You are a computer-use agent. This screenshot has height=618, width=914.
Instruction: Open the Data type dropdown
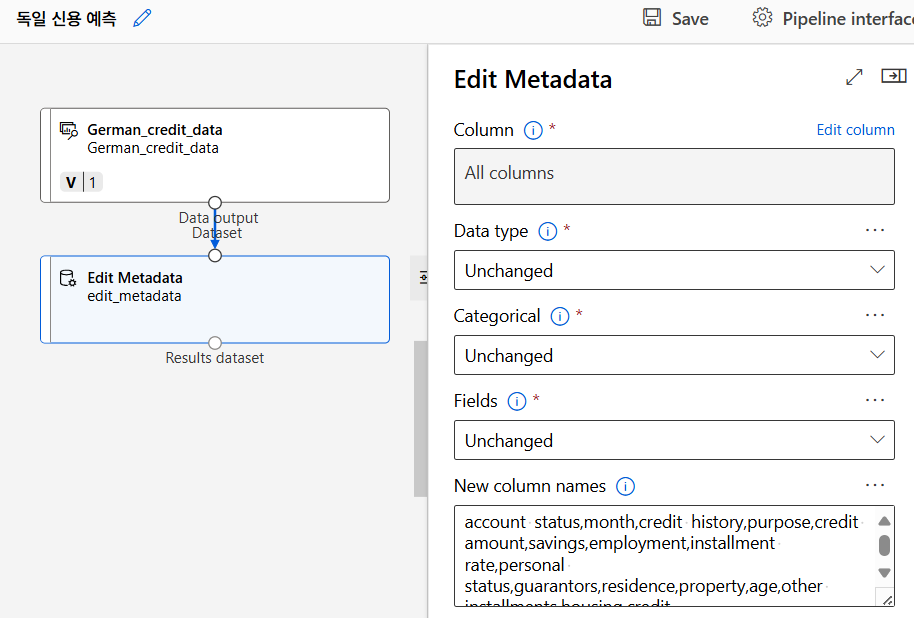click(x=674, y=270)
